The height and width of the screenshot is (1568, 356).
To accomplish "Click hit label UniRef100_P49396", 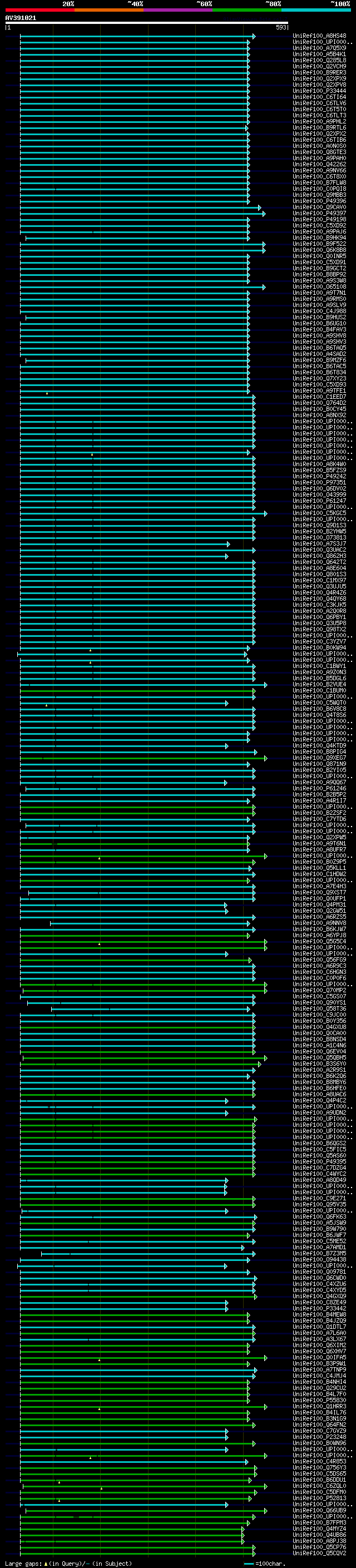I will point(319,201).
